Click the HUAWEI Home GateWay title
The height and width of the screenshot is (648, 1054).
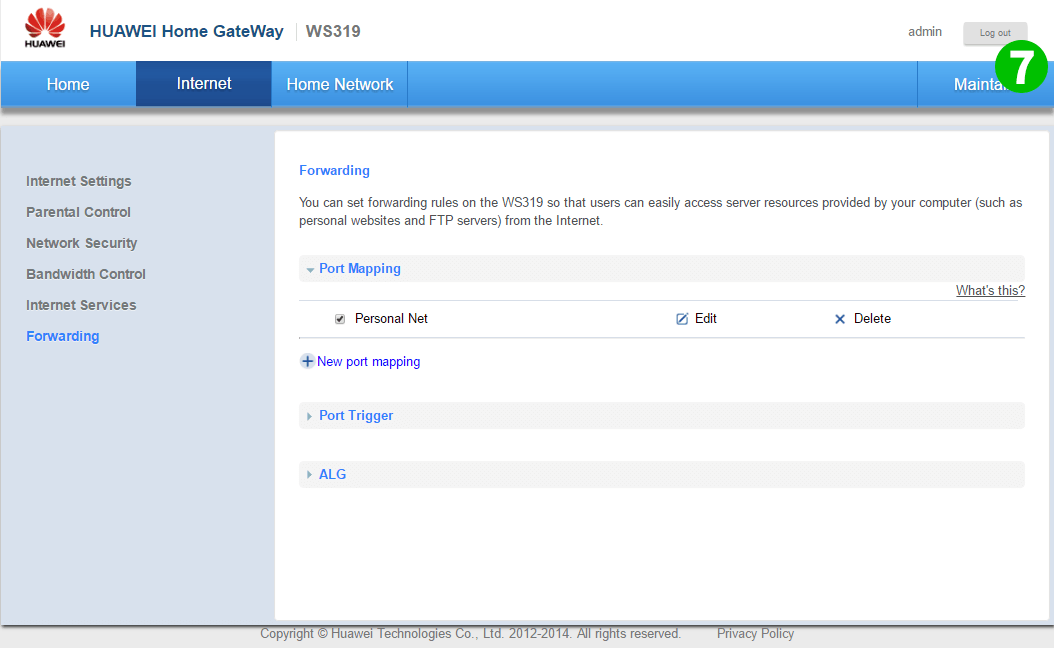coord(186,32)
